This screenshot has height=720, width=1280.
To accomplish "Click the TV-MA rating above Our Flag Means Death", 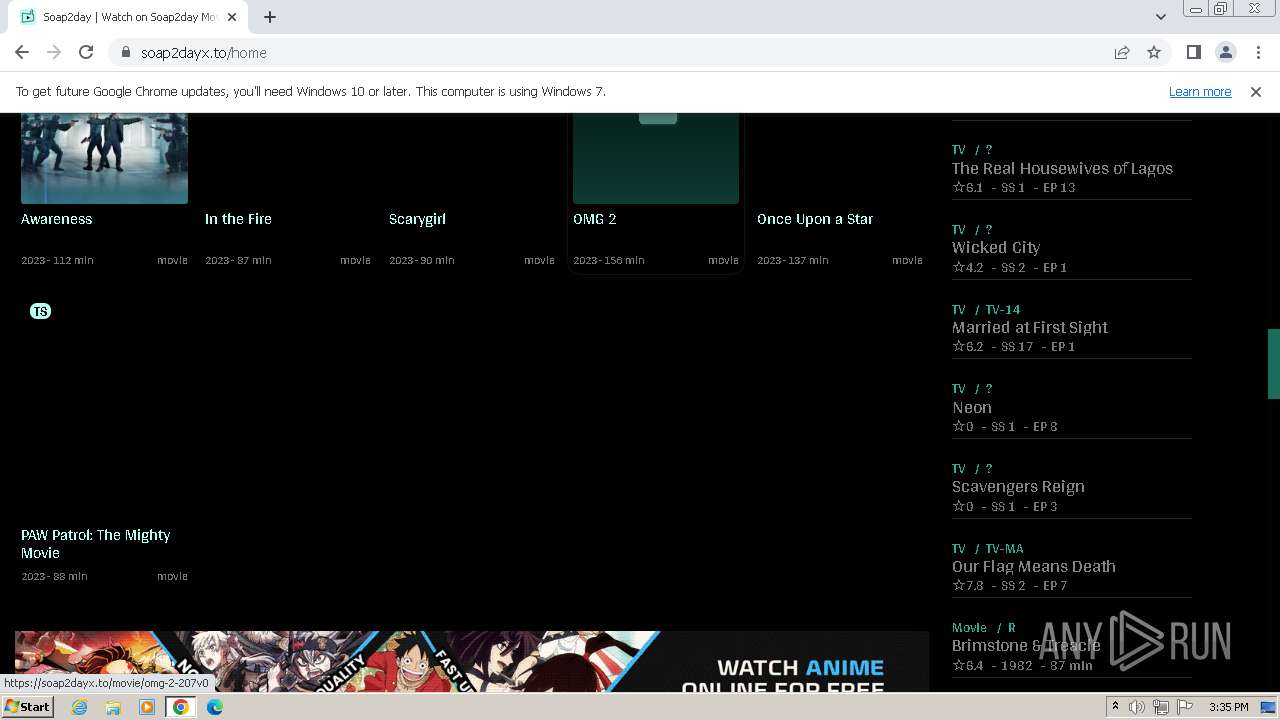I will coord(1004,549).
